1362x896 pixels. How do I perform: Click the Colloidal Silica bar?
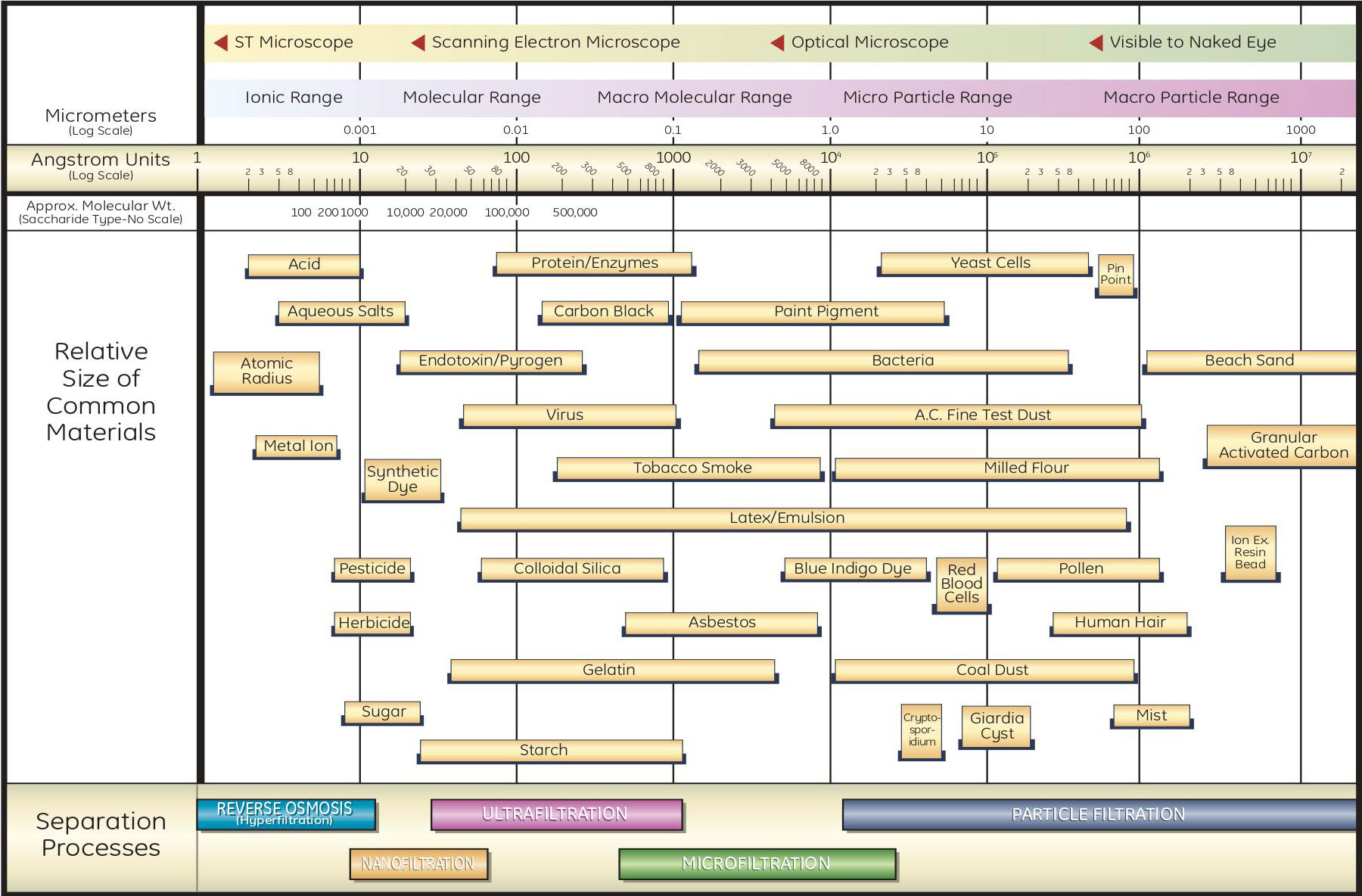[572, 569]
